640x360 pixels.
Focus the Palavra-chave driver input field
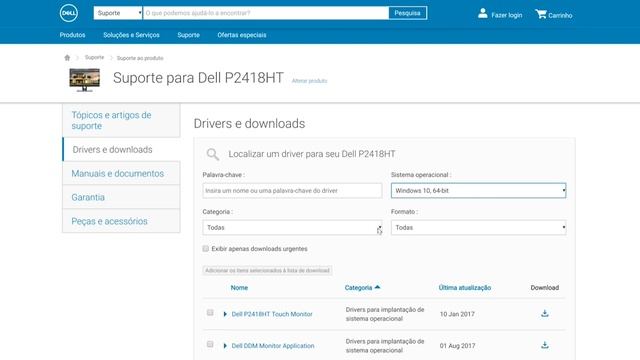click(292, 191)
